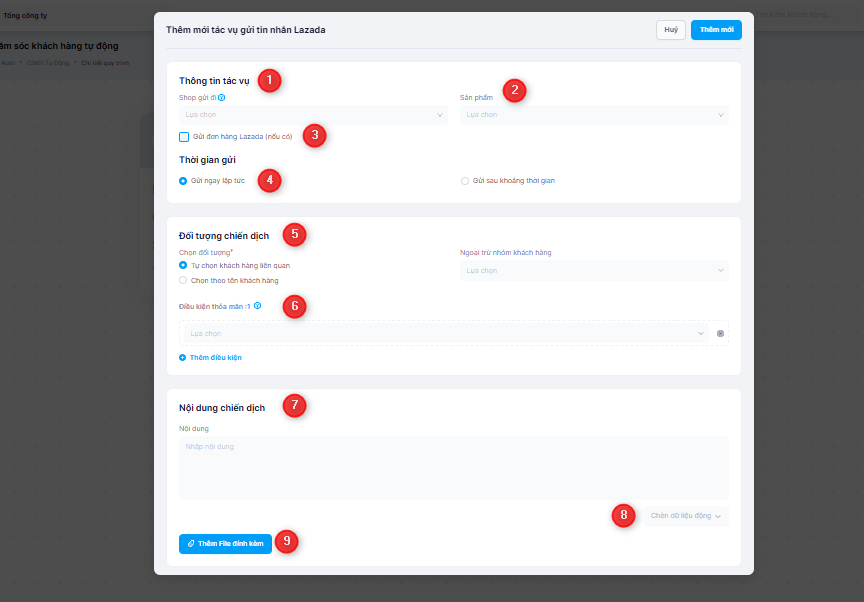This screenshot has height=602, width=864.
Task: Click the help icon next to Điều kiện thỏa mãn
Action: (x=257, y=305)
